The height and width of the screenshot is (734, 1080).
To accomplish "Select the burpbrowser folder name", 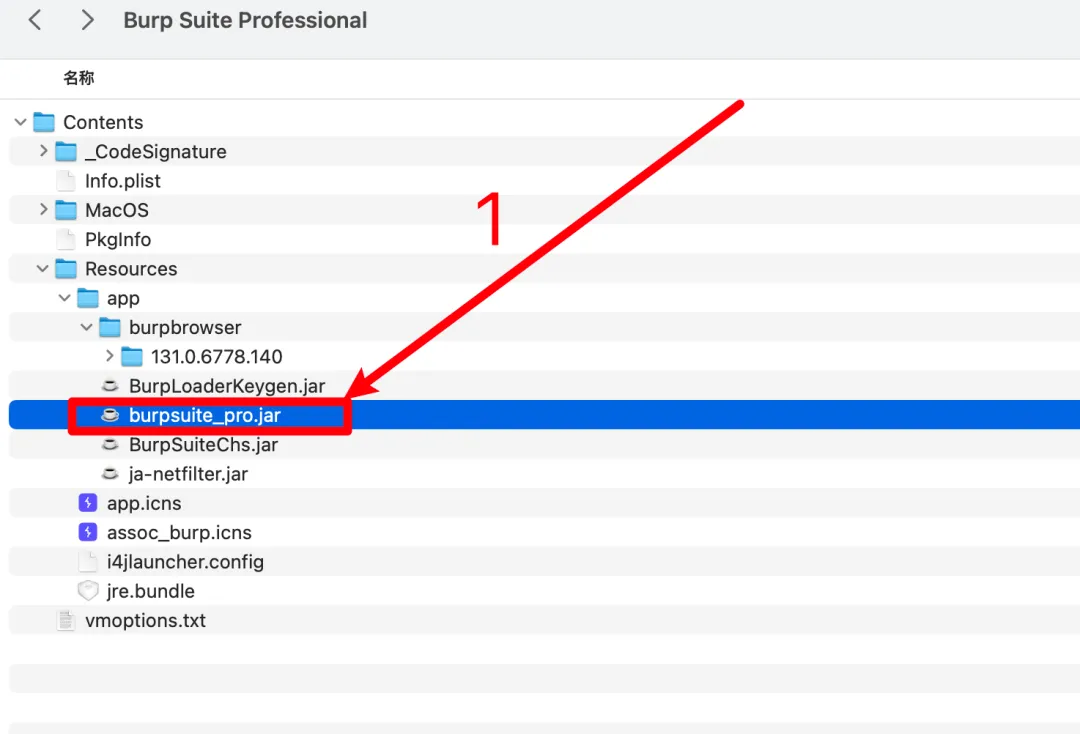I will [x=185, y=328].
